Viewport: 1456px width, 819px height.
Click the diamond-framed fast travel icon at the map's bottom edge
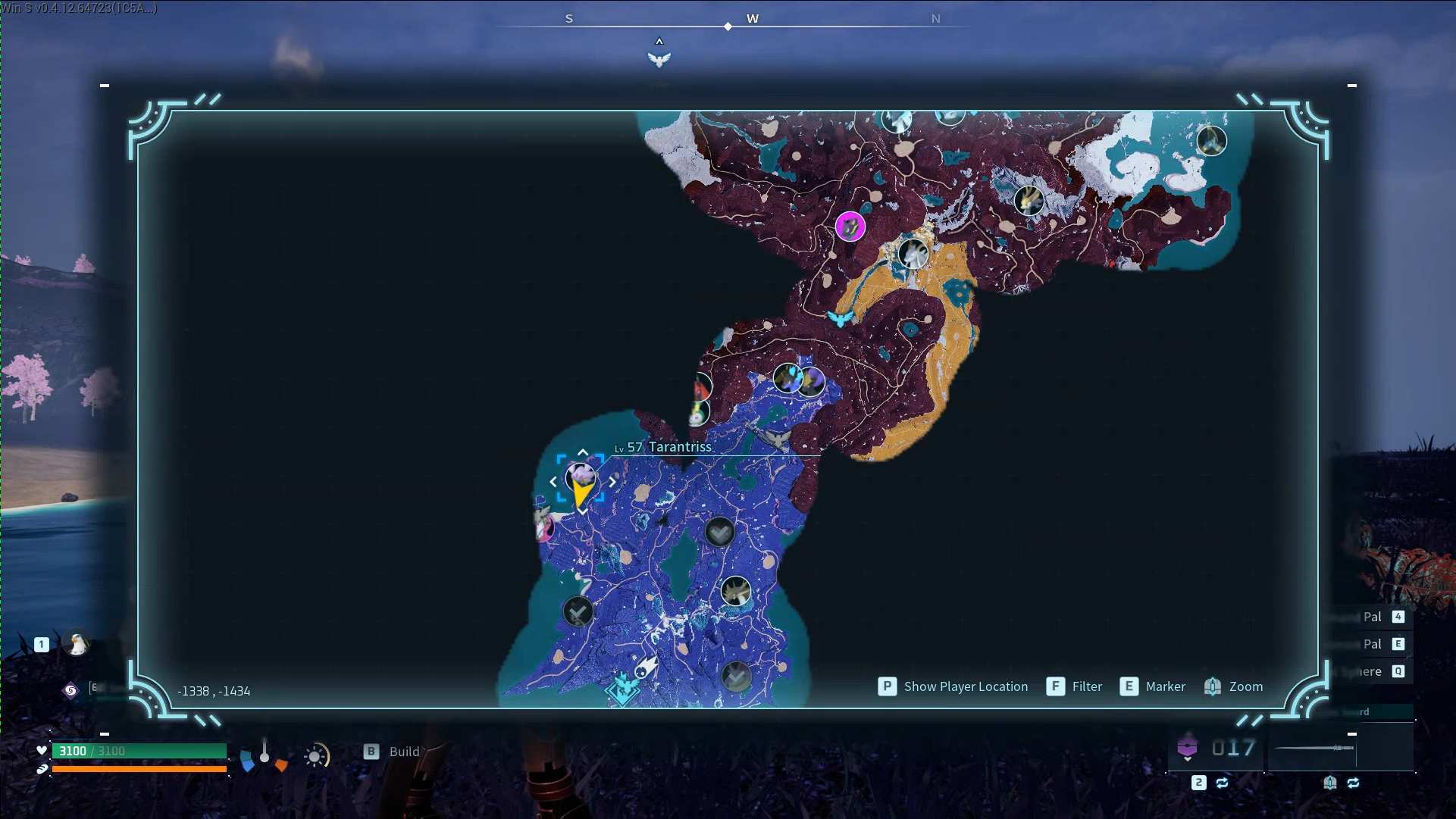pos(622,688)
